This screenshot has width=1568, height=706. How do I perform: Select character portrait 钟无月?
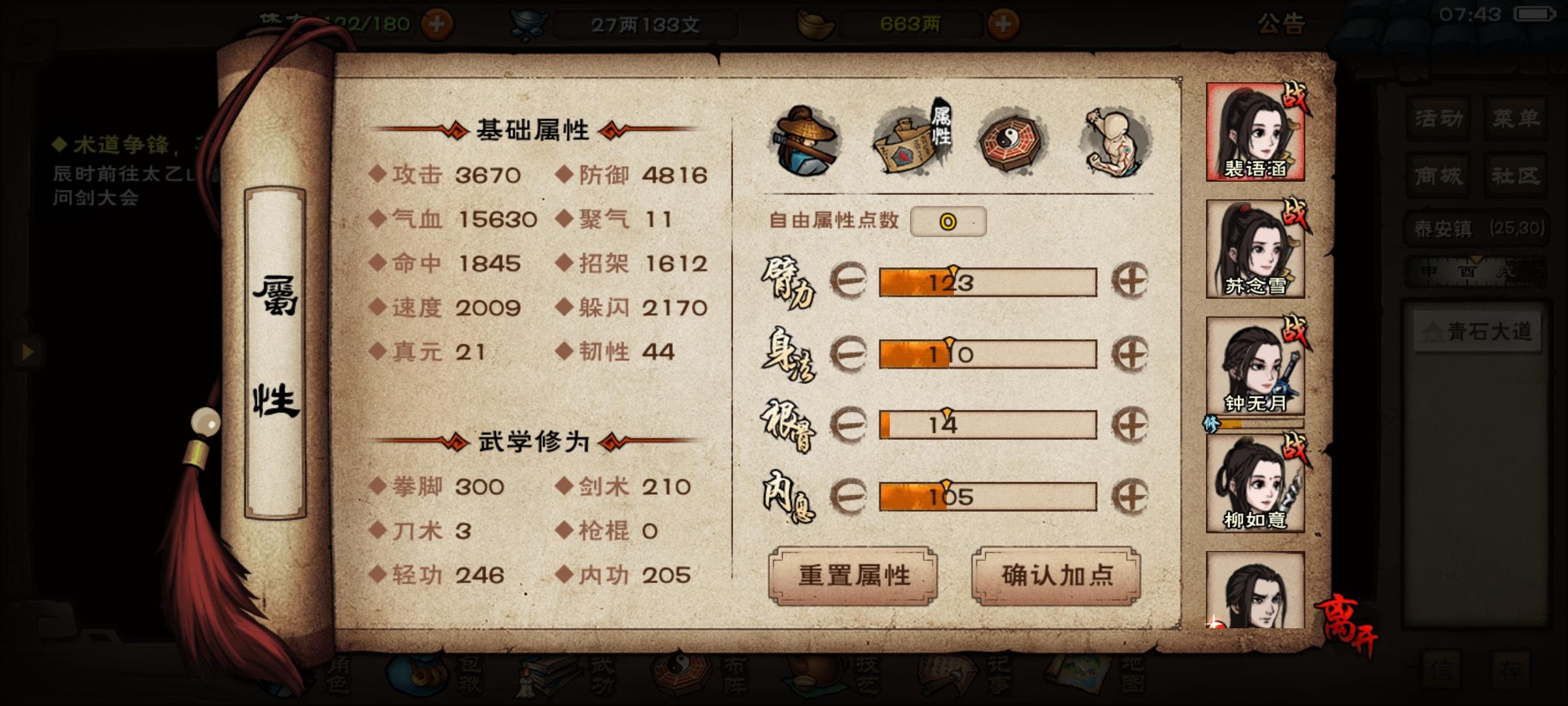coord(1255,366)
